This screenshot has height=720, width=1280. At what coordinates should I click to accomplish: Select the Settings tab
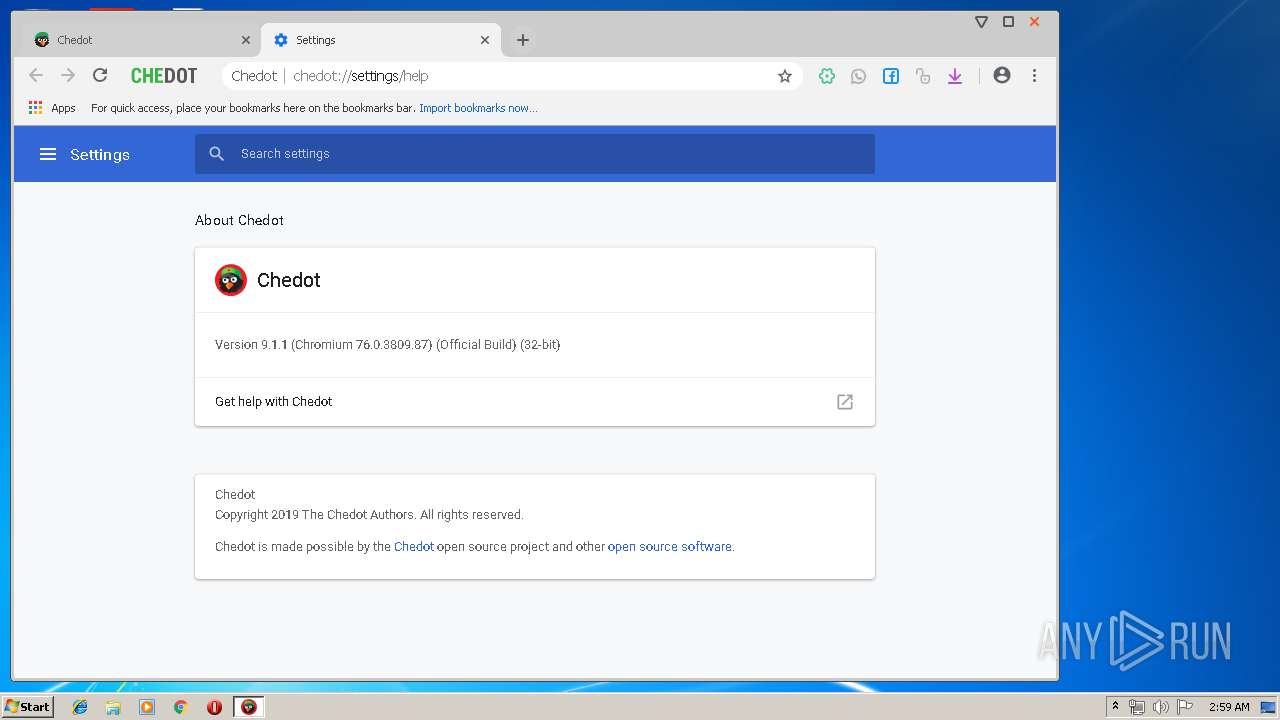click(x=380, y=40)
